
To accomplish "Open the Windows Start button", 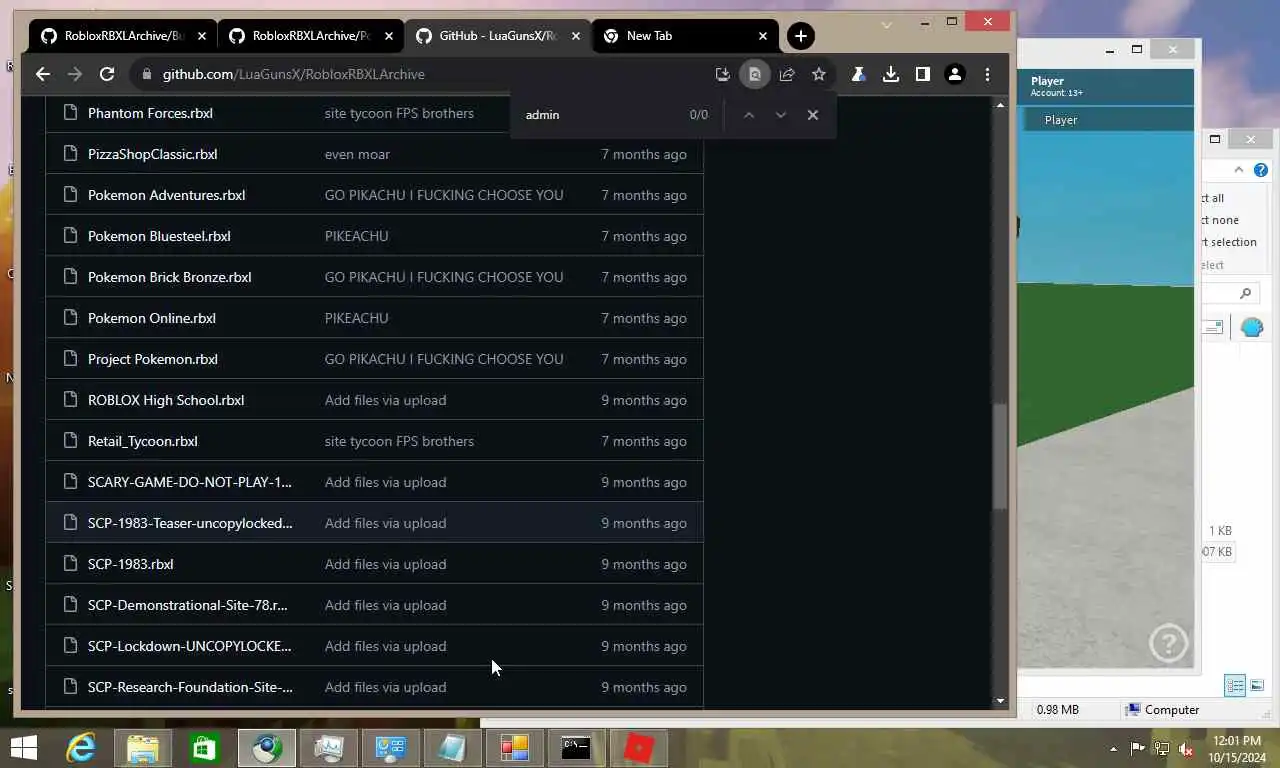I will pos(24,748).
